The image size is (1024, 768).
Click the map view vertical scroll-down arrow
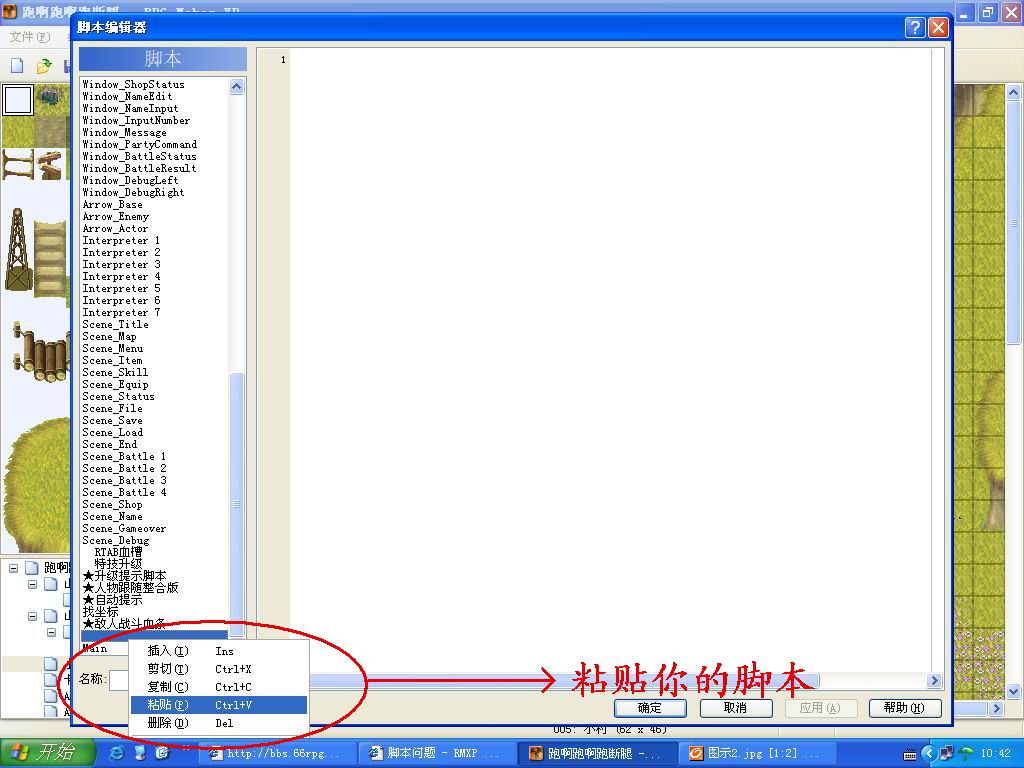click(x=1013, y=691)
